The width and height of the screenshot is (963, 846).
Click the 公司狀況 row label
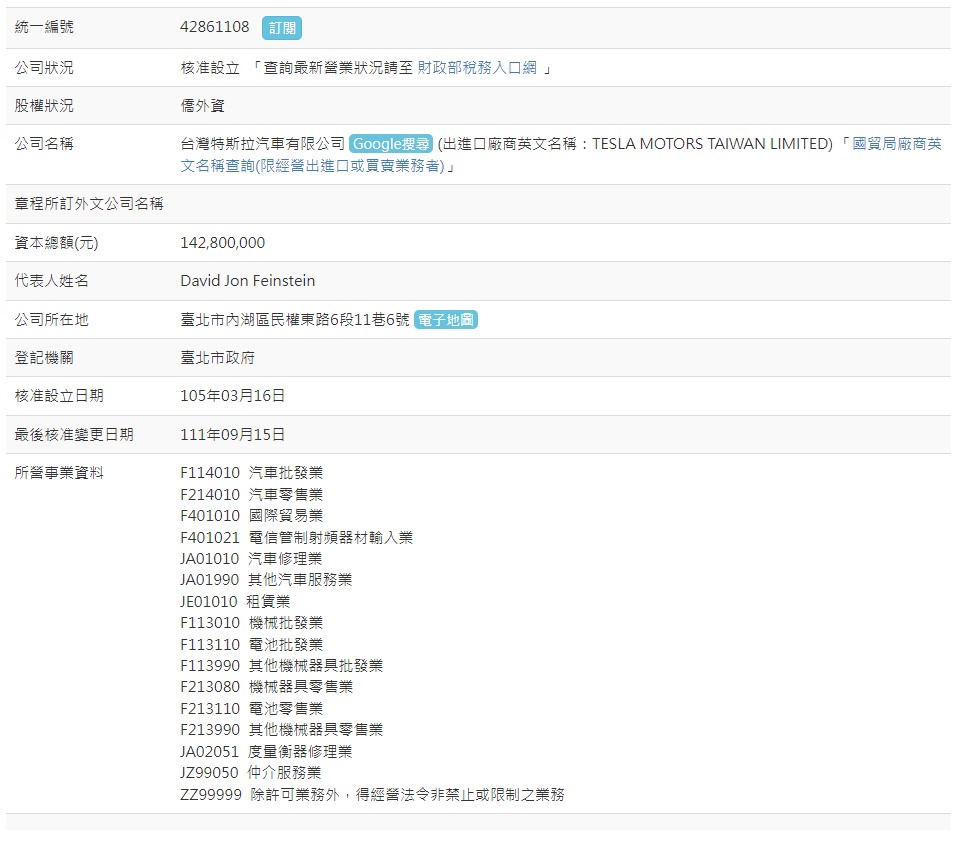pyautogui.click(x=44, y=68)
